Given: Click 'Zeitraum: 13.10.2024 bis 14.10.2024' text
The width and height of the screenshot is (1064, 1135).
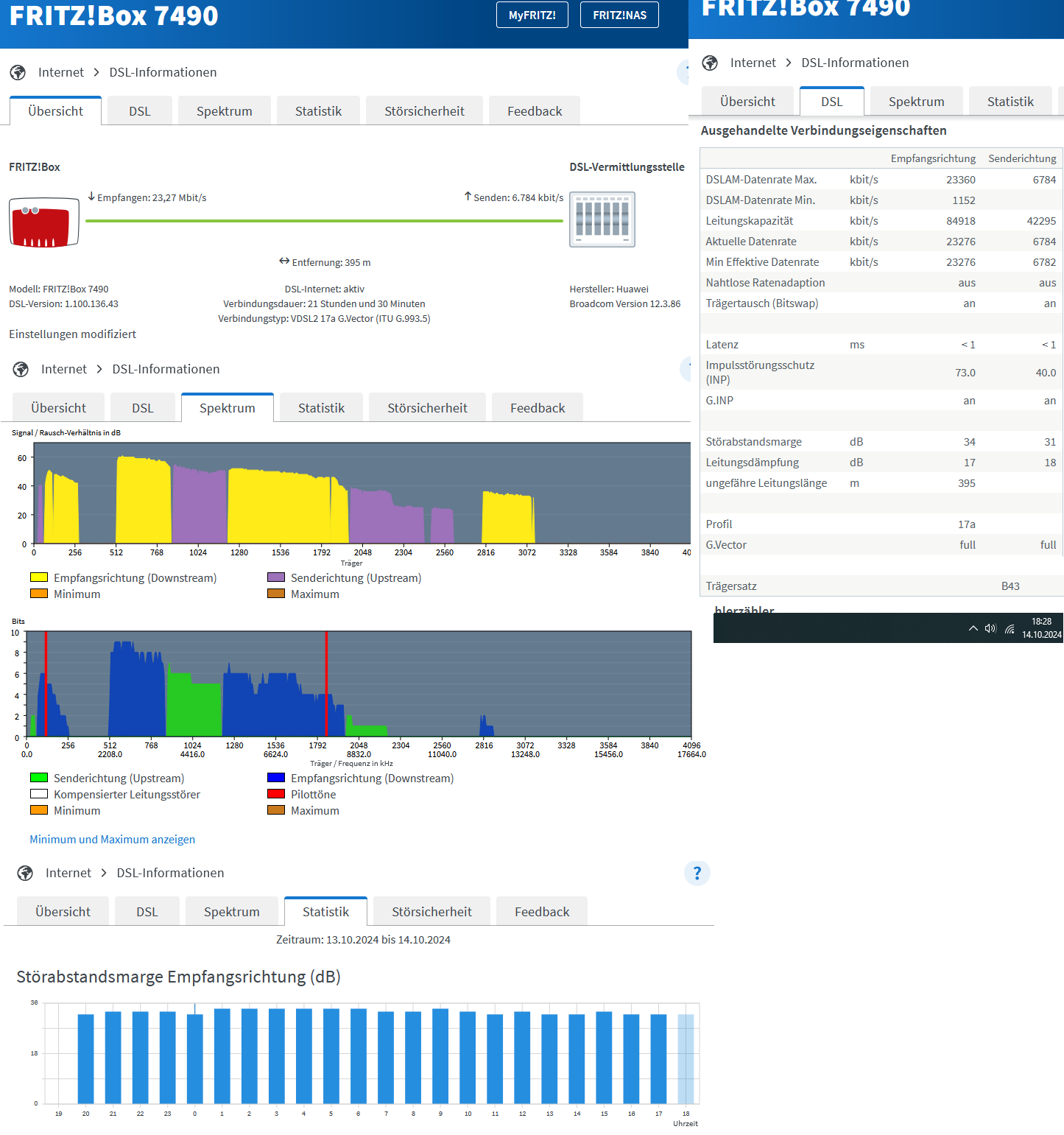Looking at the screenshot, I should pyautogui.click(x=363, y=940).
